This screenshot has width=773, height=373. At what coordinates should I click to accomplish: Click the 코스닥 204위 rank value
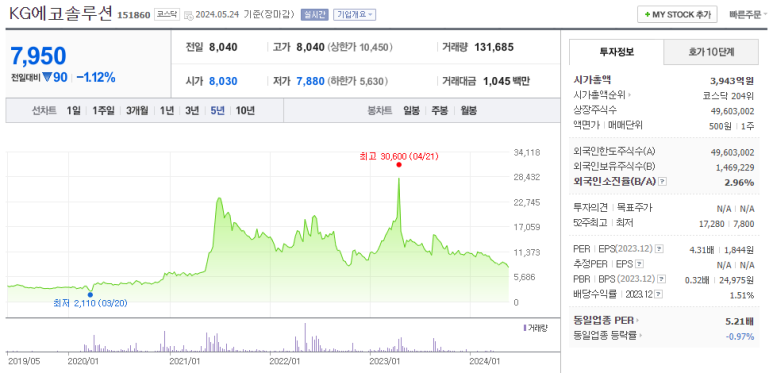click(x=729, y=95)
